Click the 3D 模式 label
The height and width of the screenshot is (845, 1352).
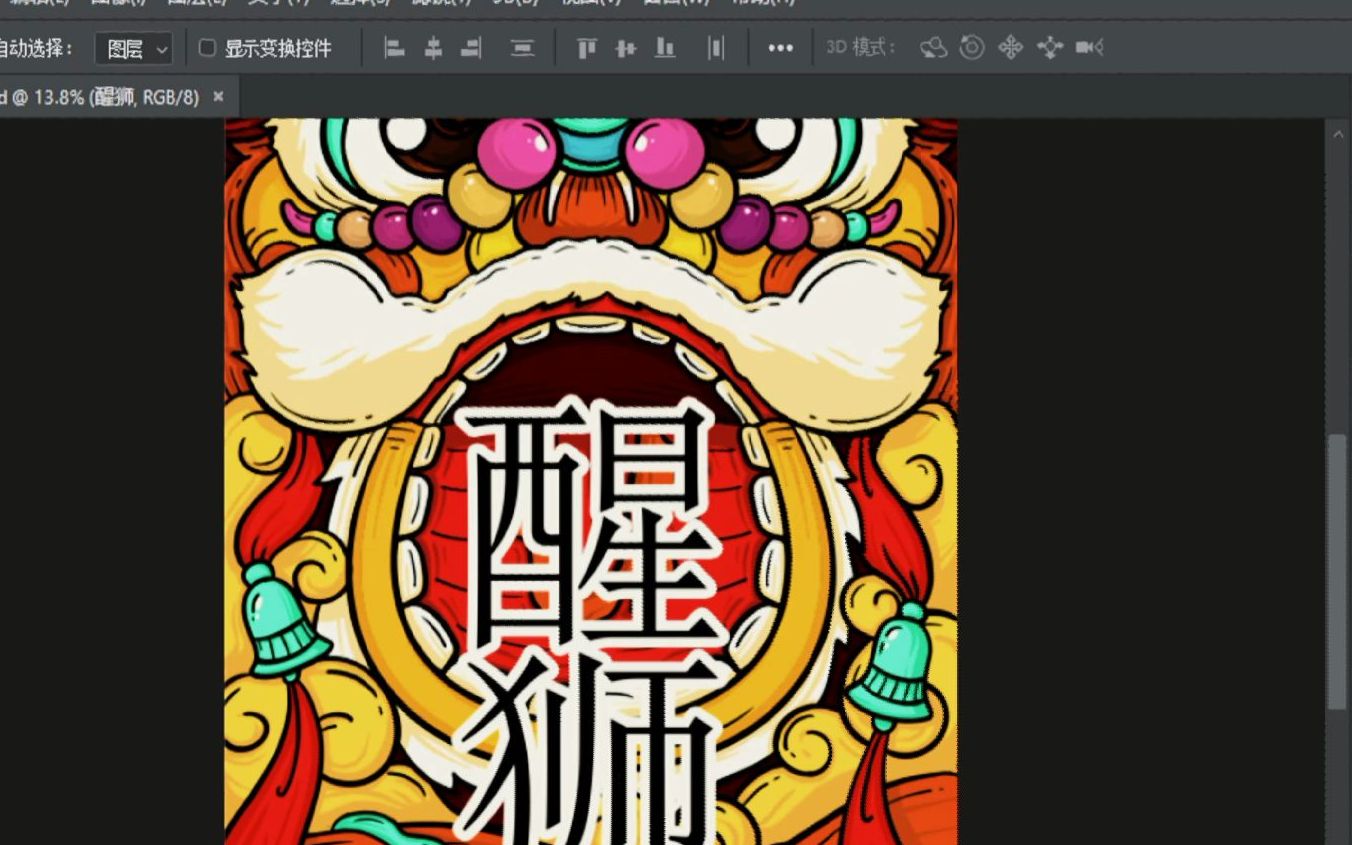[x=861, y=48]
